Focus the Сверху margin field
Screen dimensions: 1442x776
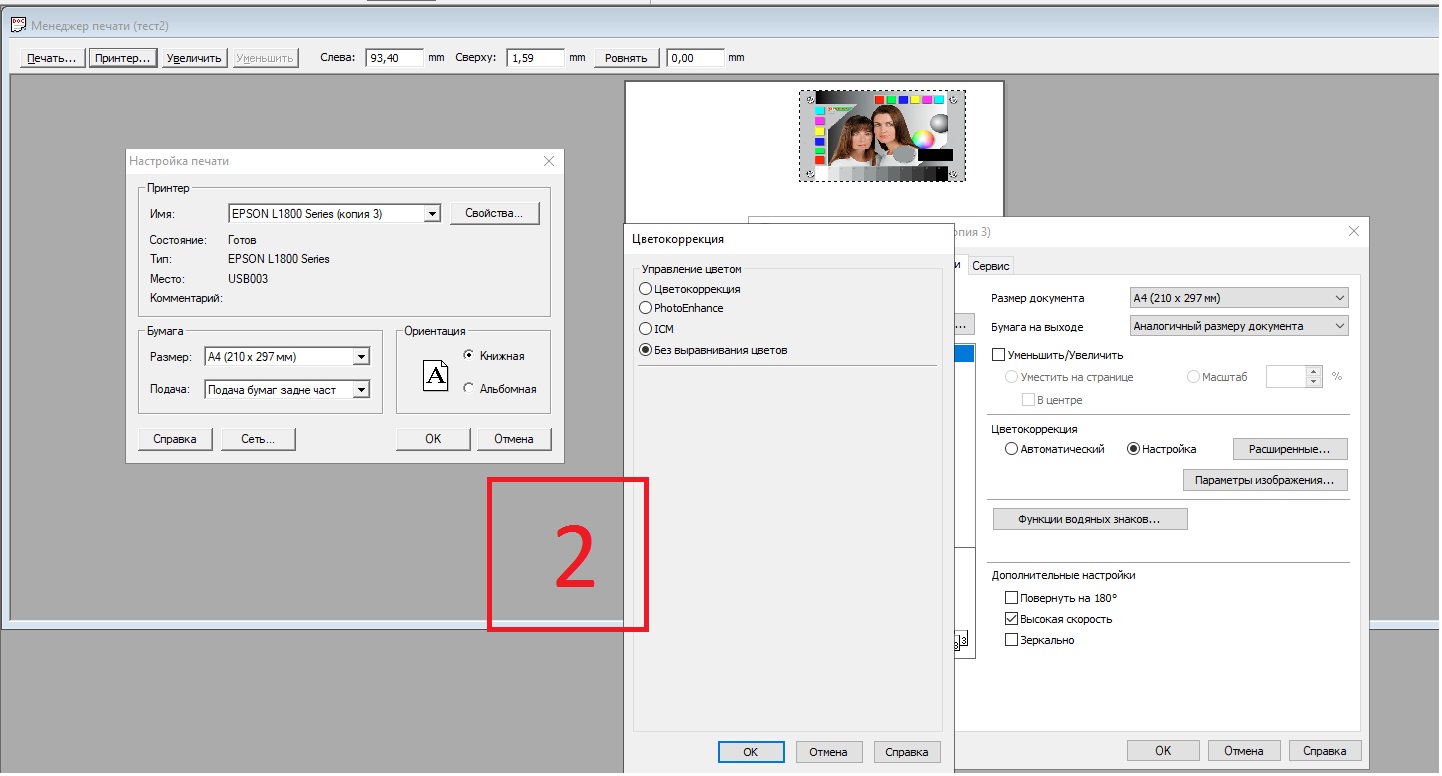[x=536, y=58]
